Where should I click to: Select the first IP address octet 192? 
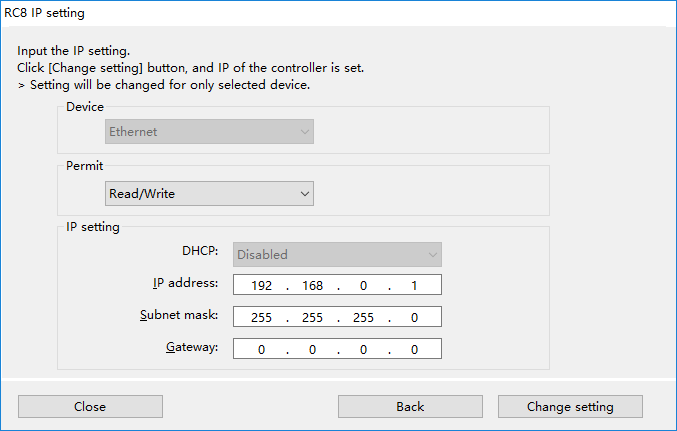click(261, 285)
